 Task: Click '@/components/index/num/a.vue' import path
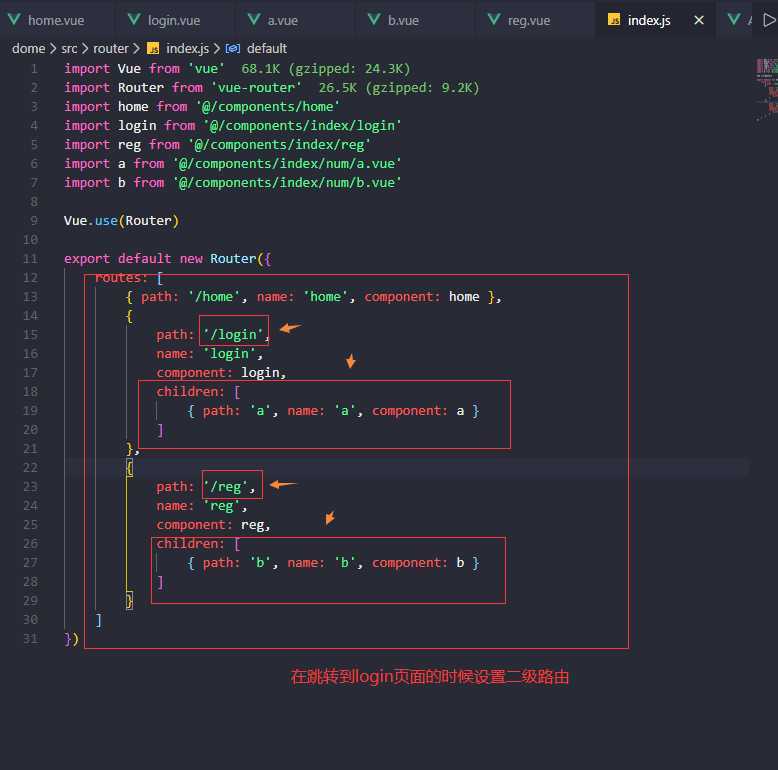coord(287,164)
